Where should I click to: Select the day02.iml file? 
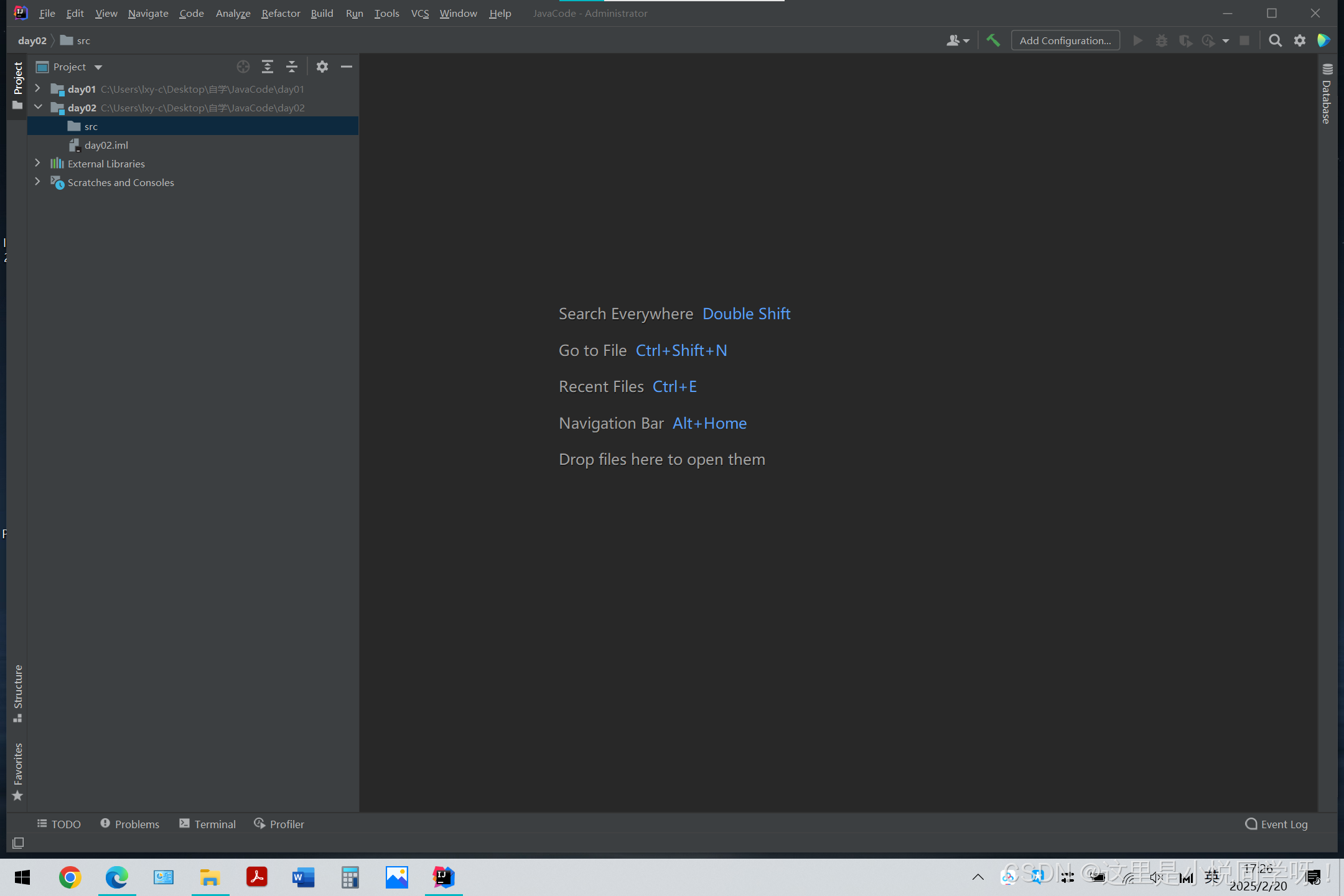point(106,145)
